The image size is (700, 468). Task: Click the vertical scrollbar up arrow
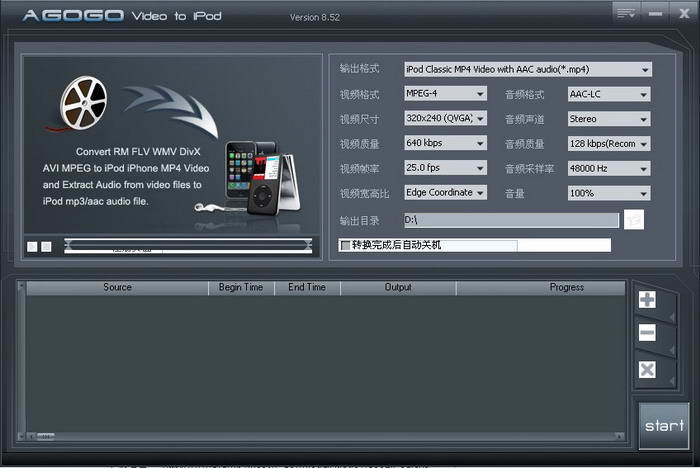(x=21, y=286)
